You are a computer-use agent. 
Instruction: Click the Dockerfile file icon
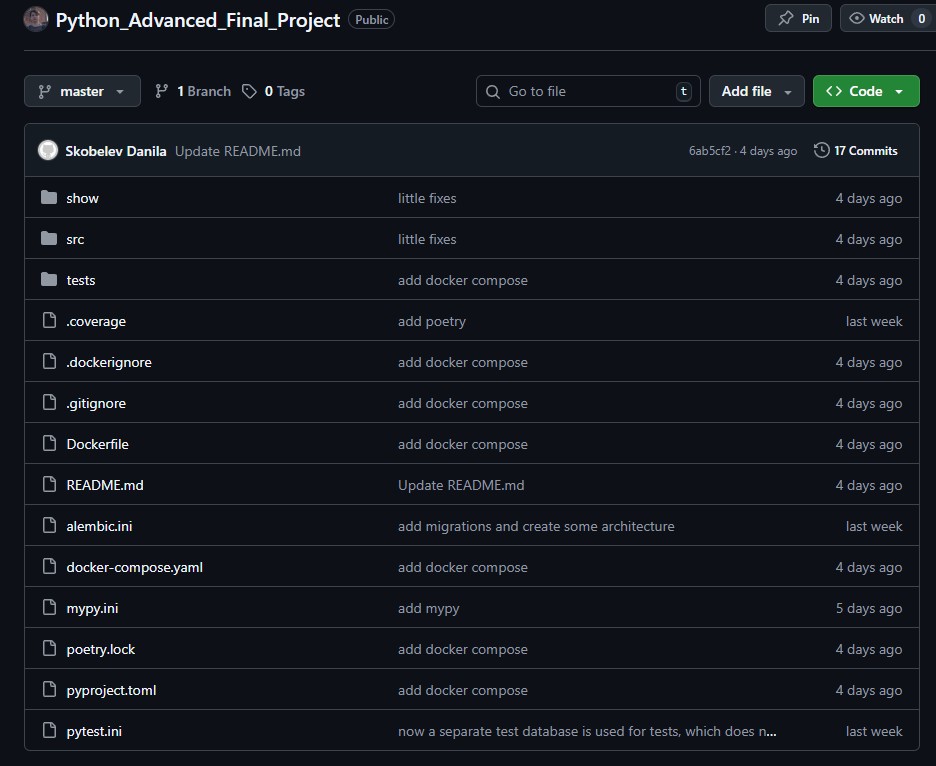49,444
